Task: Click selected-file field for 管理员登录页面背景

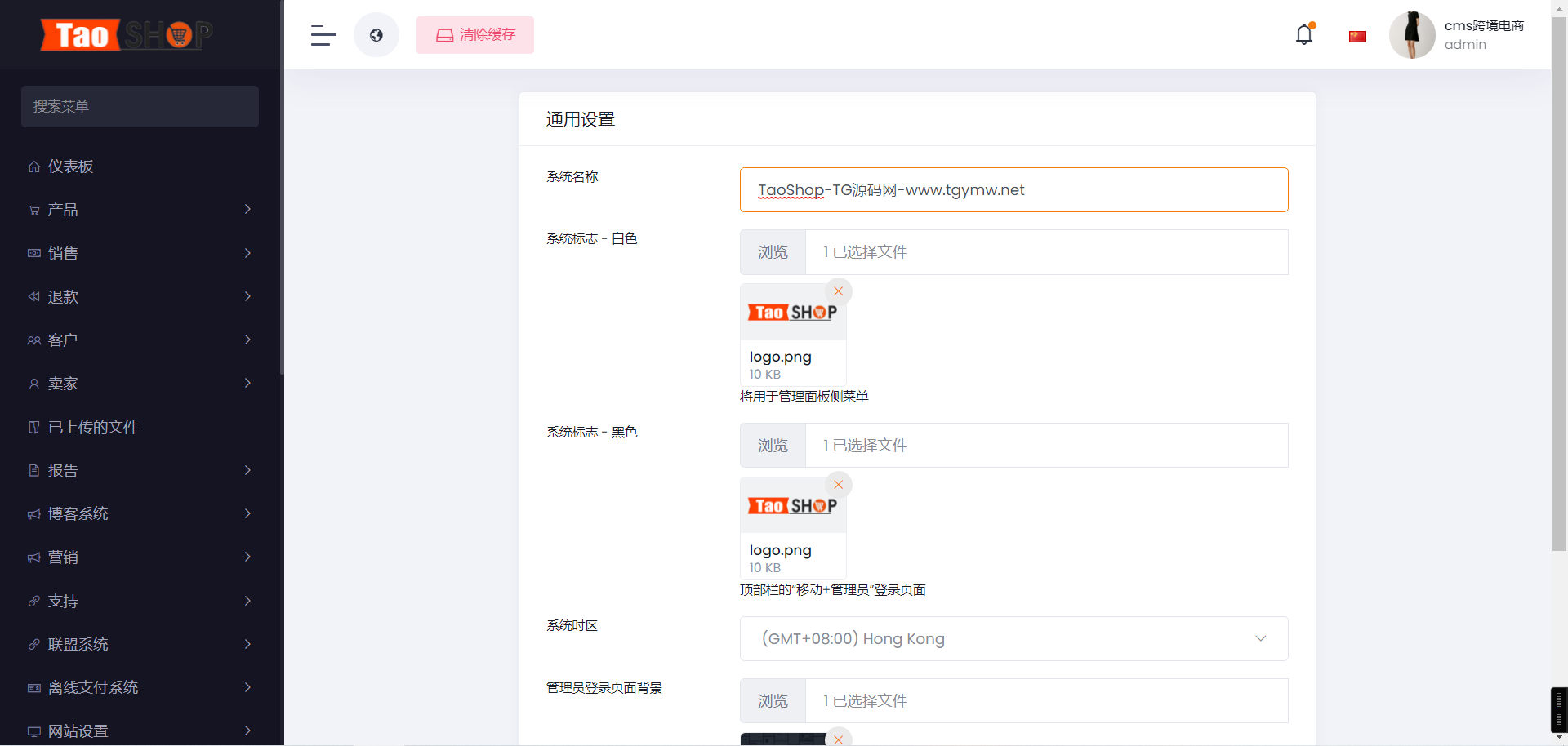Action: [1046, 701]
